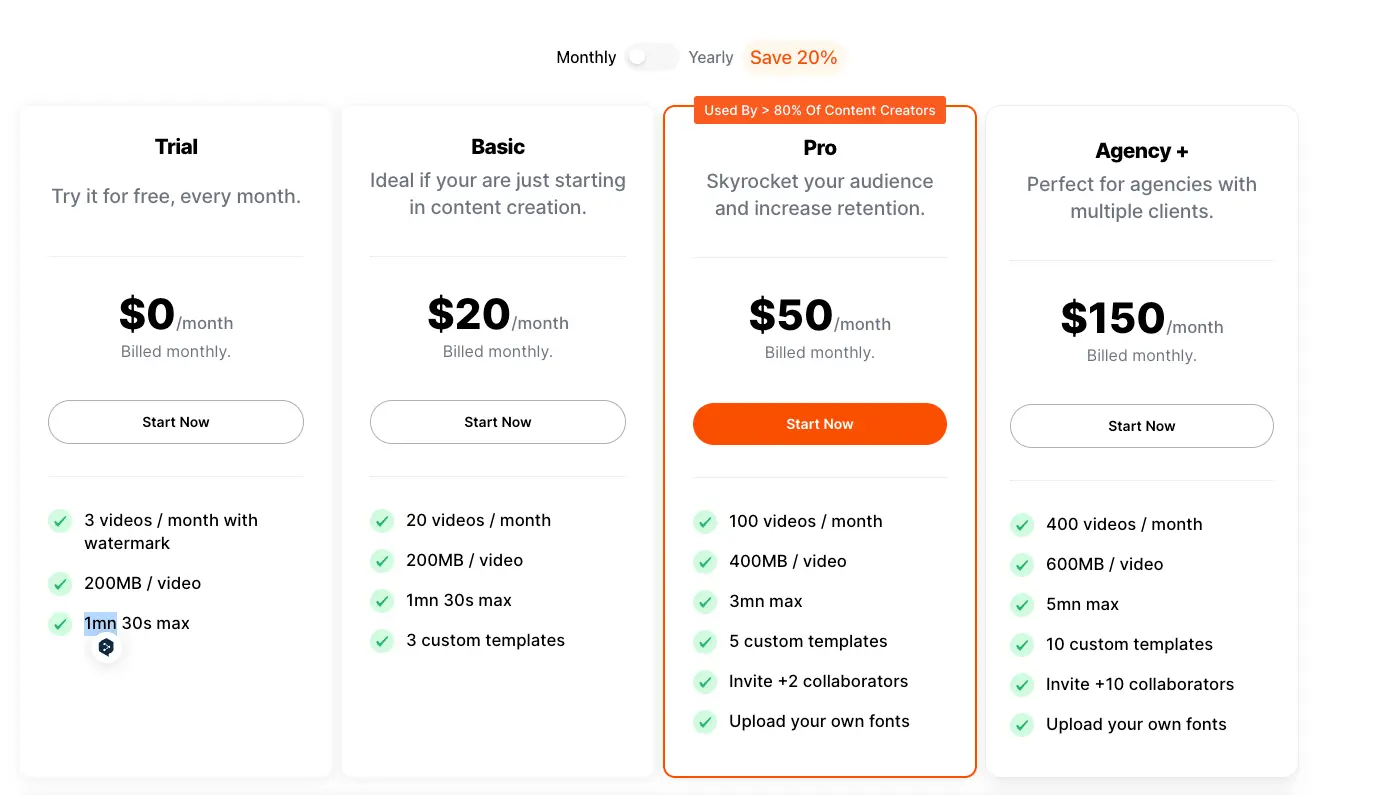Start Now on the Pro plan

(819, 424)
